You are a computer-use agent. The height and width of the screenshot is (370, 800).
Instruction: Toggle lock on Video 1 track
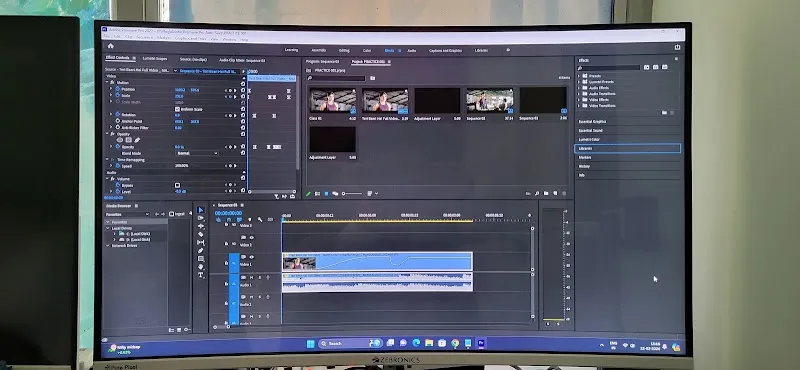point(226,264)
